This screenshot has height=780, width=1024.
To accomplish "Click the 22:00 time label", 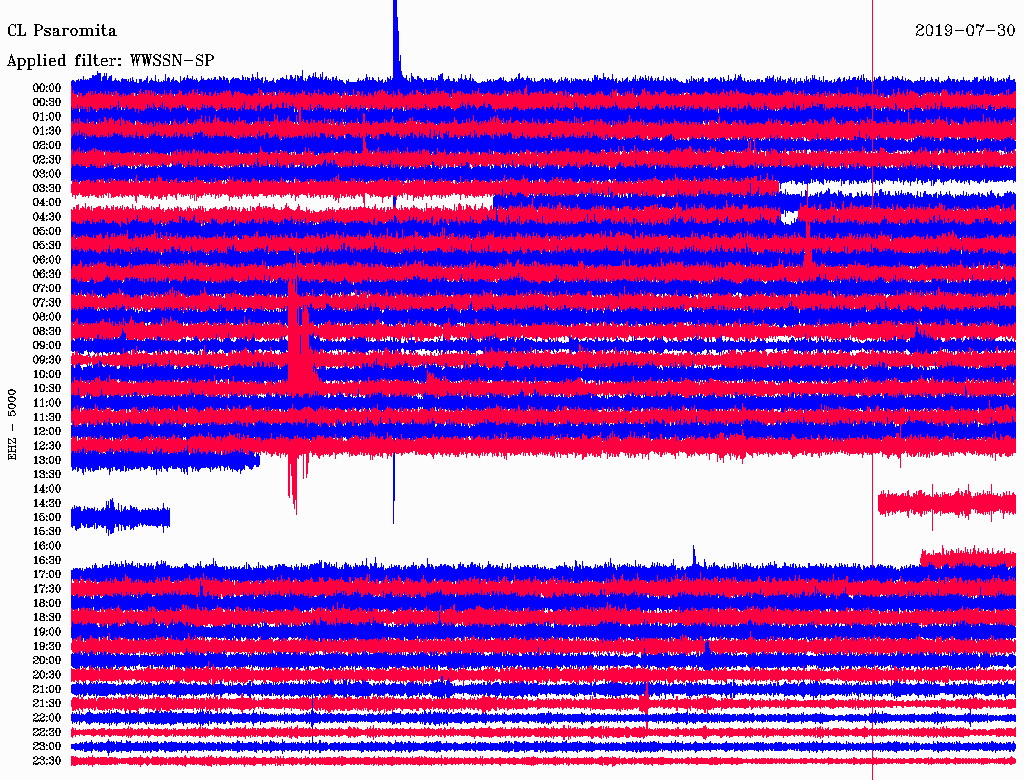I will point(47,717).
